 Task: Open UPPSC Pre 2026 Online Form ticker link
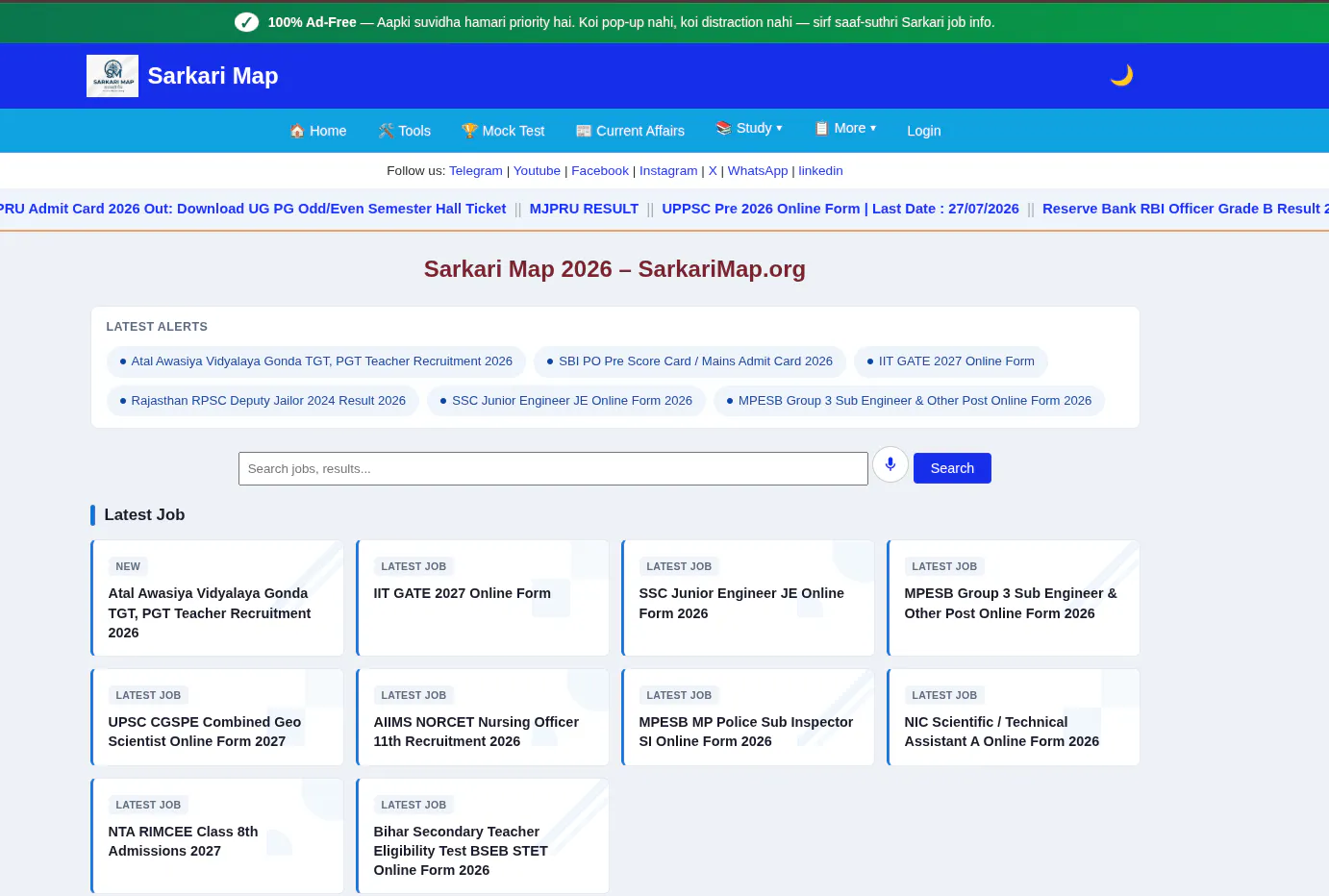[840, 209]
